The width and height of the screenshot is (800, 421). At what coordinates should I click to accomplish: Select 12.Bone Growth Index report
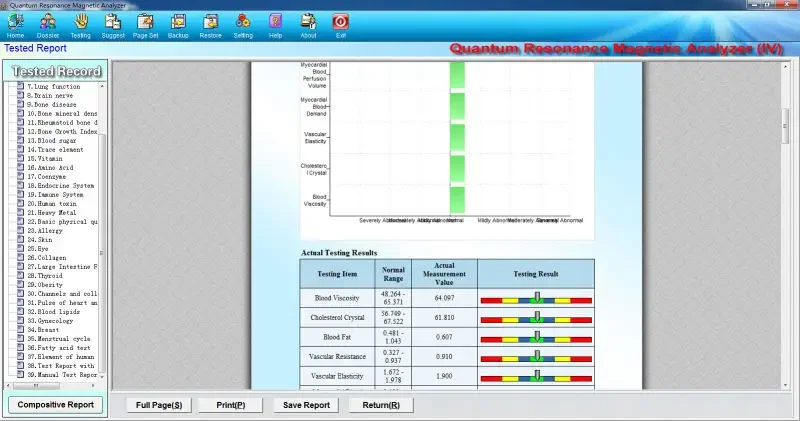tap(62, 132)
